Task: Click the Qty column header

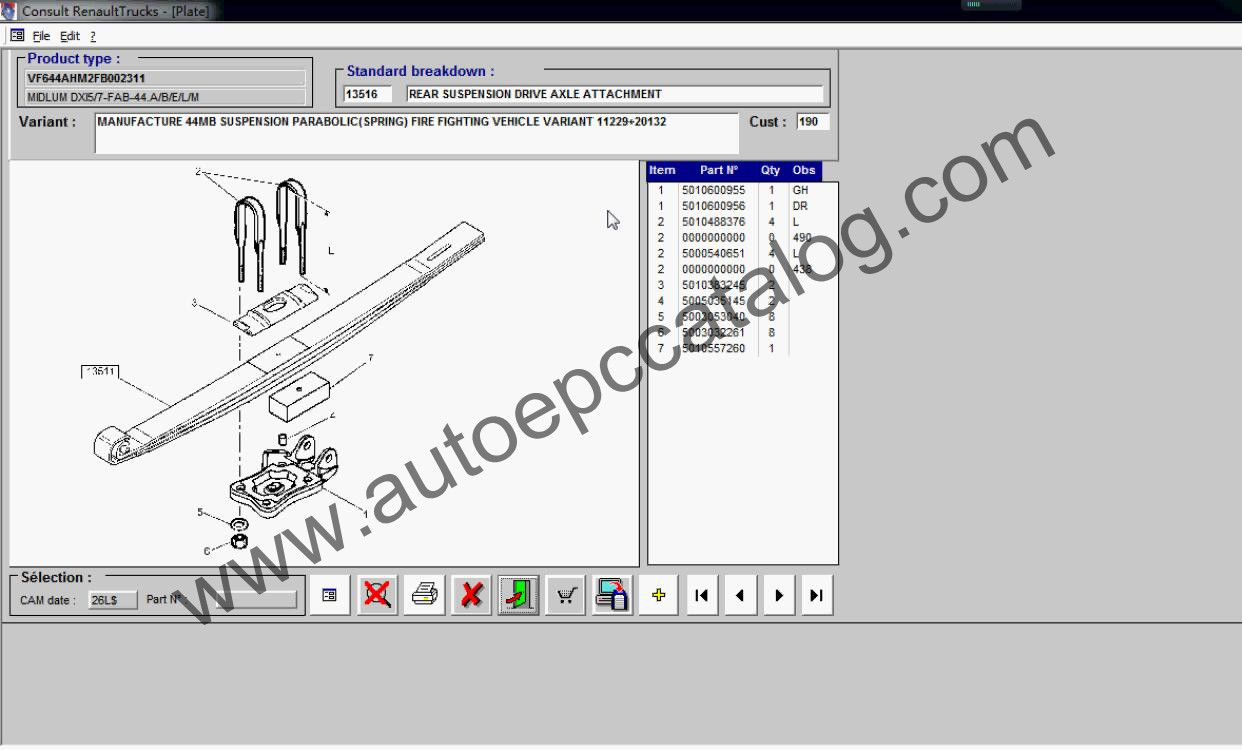Action: click(x=771, y=171)
